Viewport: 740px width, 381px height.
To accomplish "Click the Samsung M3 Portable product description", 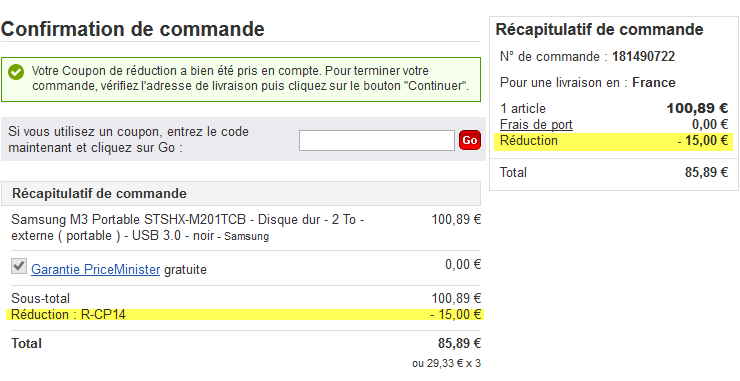I will [187, 228].
